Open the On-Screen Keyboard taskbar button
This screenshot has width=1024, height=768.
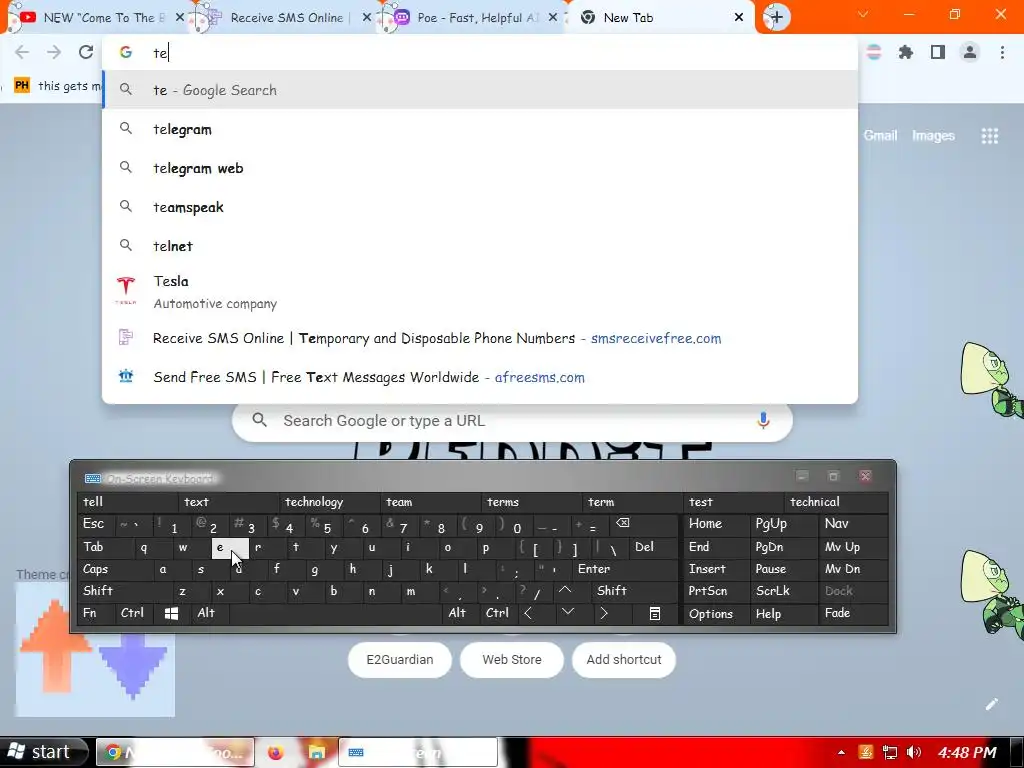[x=418, y=752]
